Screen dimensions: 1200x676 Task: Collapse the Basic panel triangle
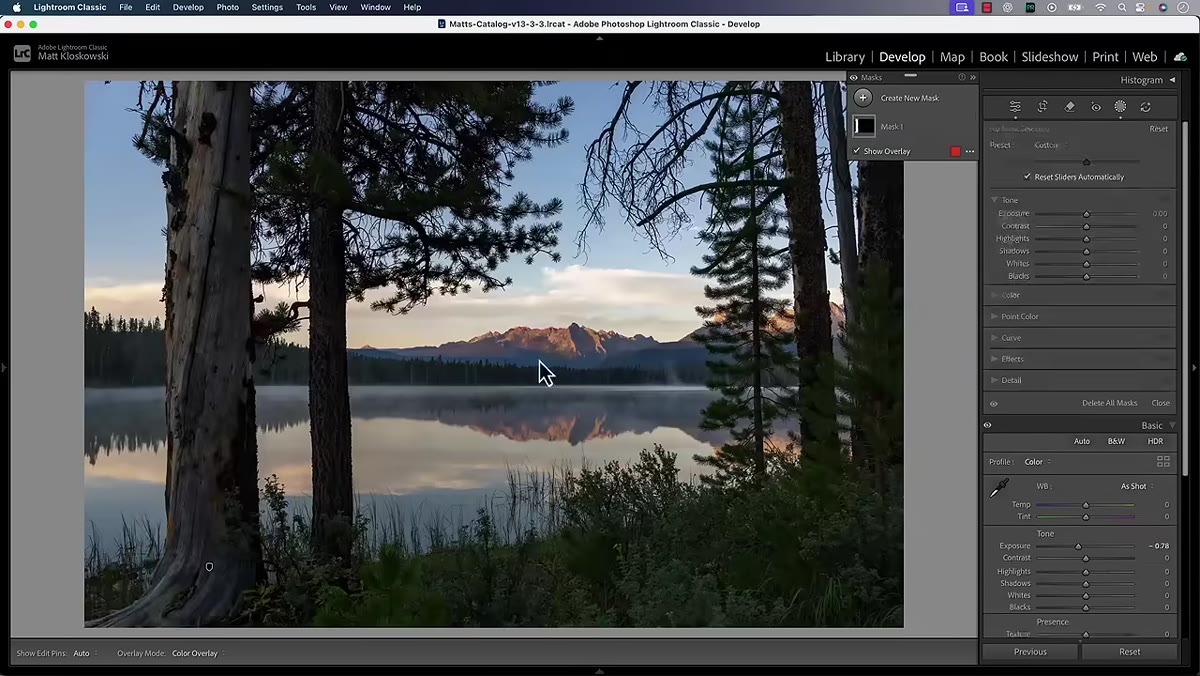pyautogui.click(x=1172, y=425)
